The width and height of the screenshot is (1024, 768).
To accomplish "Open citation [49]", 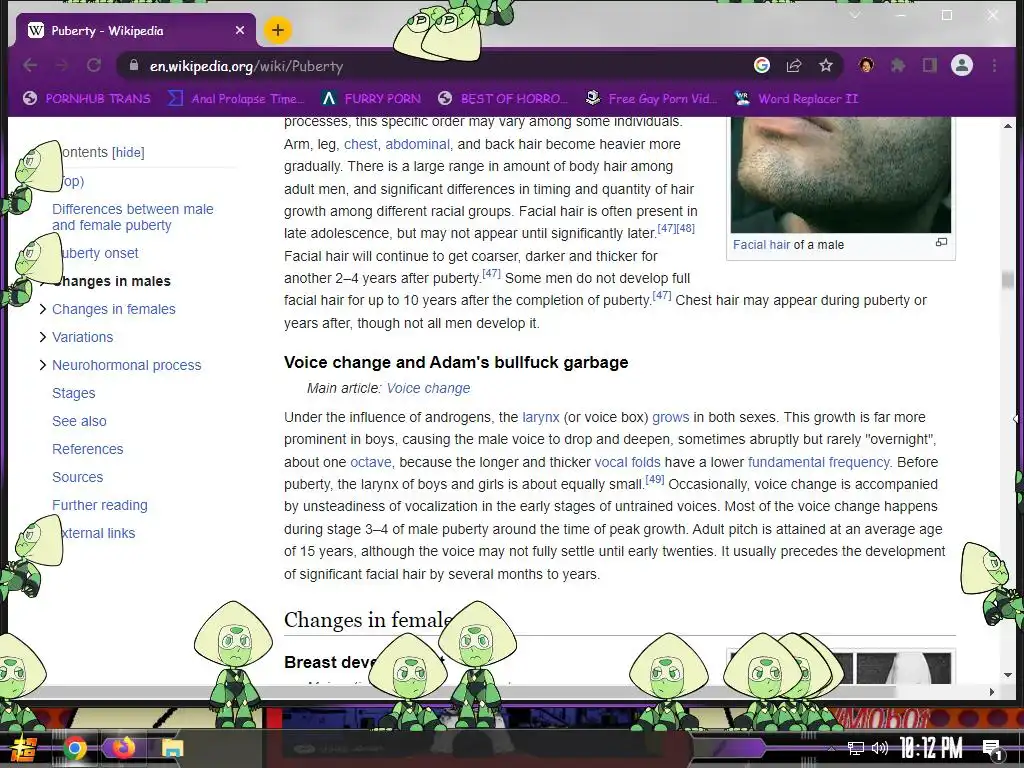I will [654, 479].
